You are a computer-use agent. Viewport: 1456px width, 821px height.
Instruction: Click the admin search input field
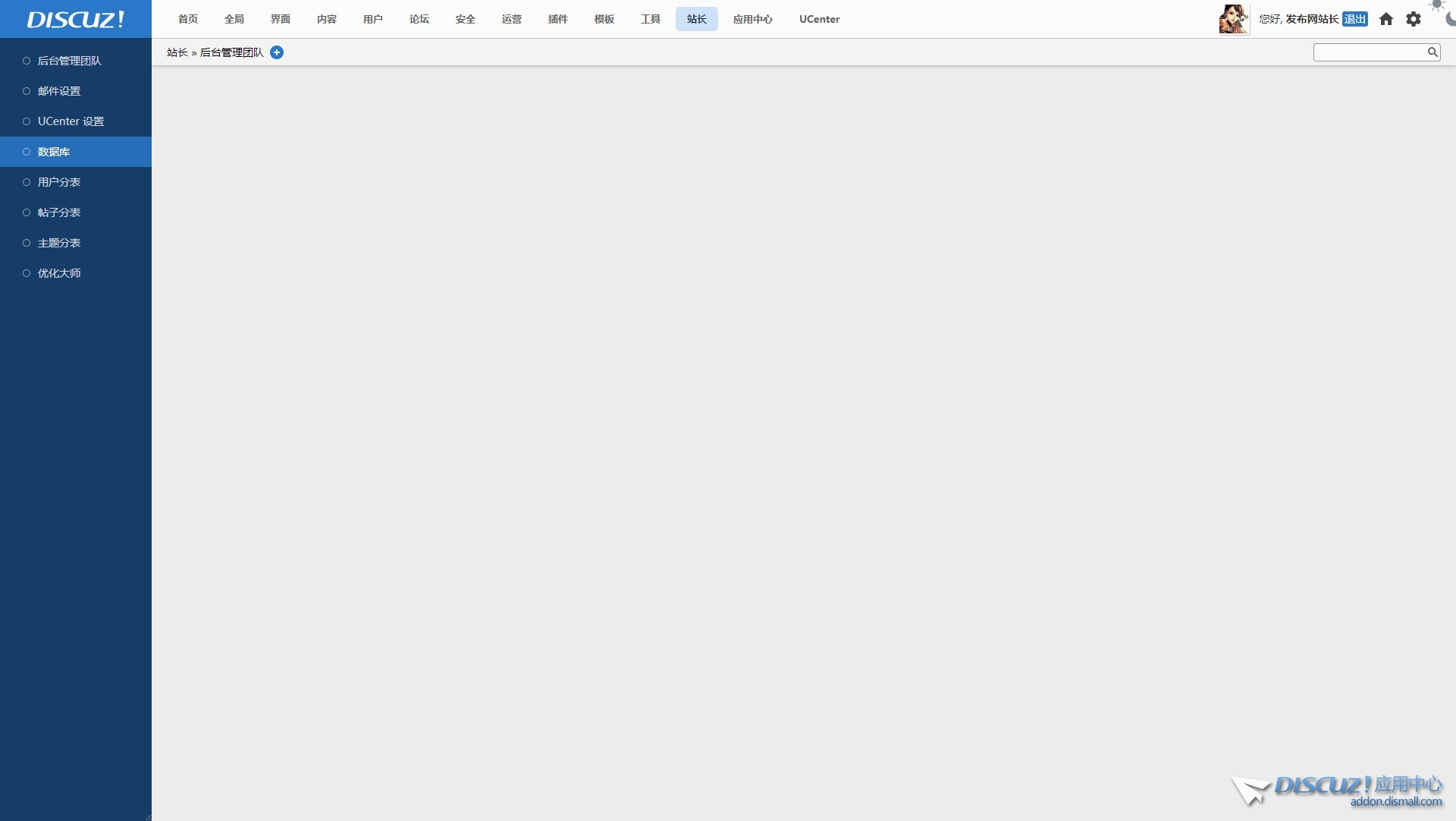point(1369,52)
